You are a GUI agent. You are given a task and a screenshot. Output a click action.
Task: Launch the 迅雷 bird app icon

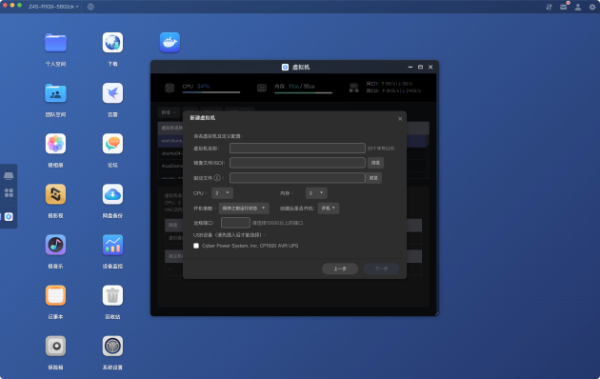pos(112,93)
